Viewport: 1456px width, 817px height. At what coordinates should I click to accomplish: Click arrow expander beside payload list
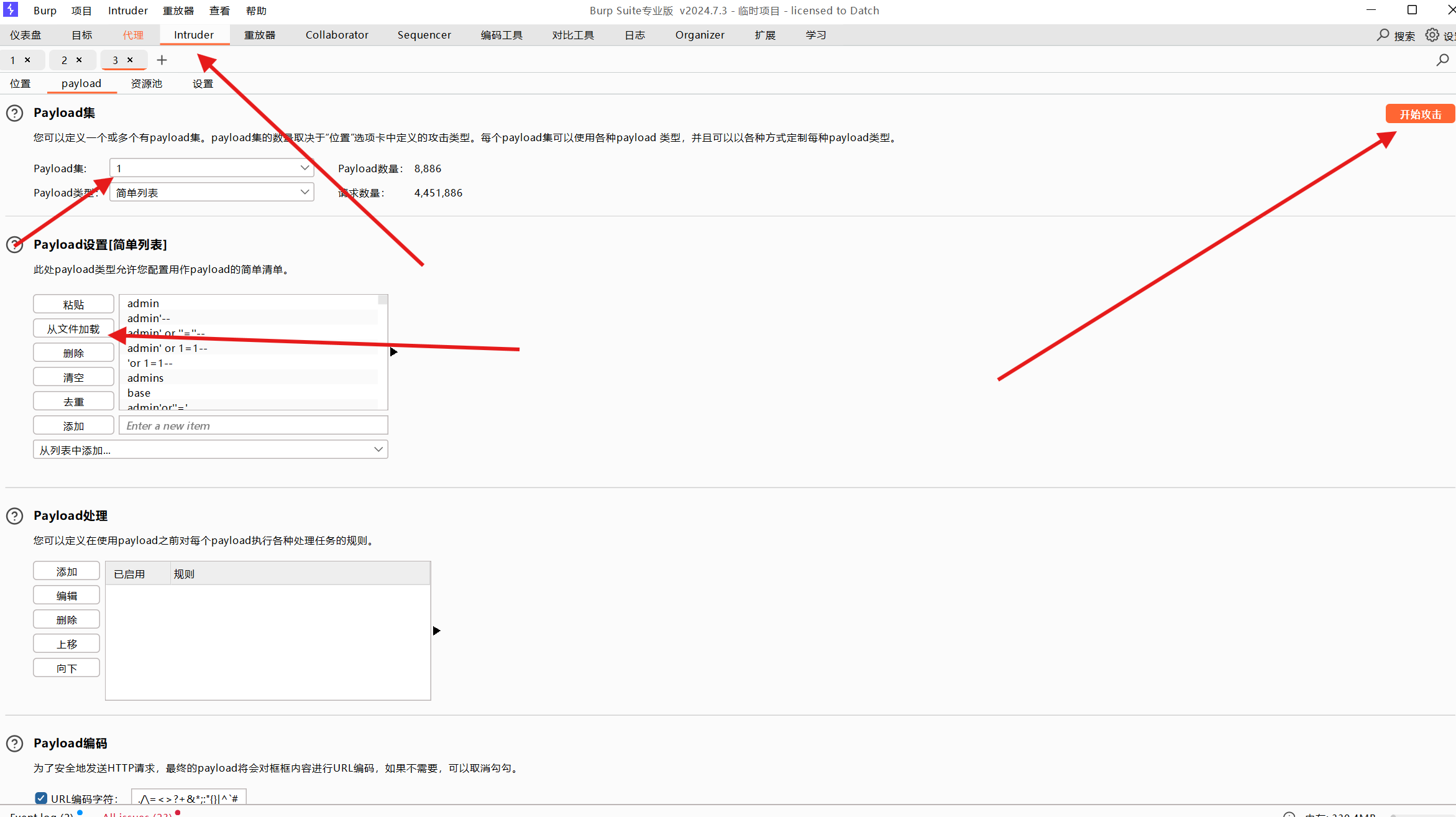[x=393, y=352]
